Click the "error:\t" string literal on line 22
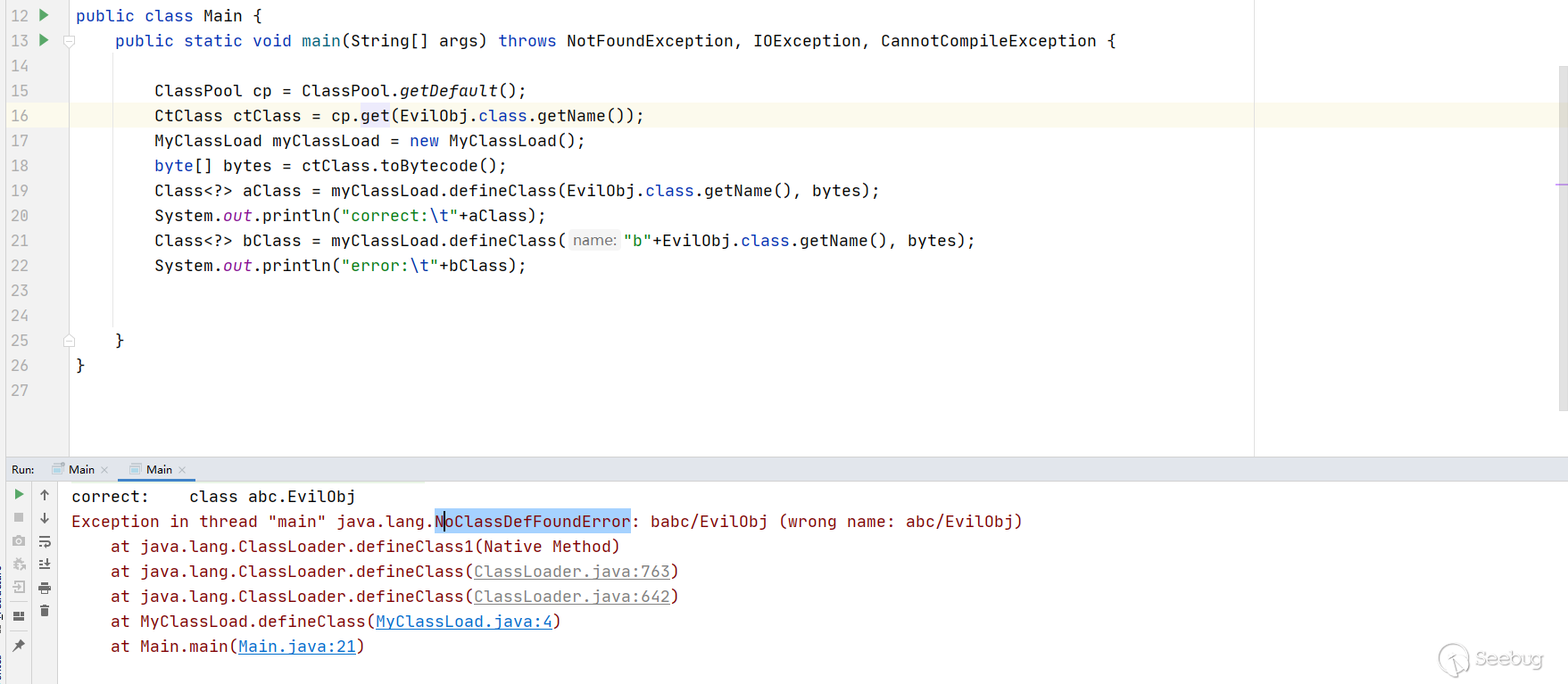 [x=390, y=266]
